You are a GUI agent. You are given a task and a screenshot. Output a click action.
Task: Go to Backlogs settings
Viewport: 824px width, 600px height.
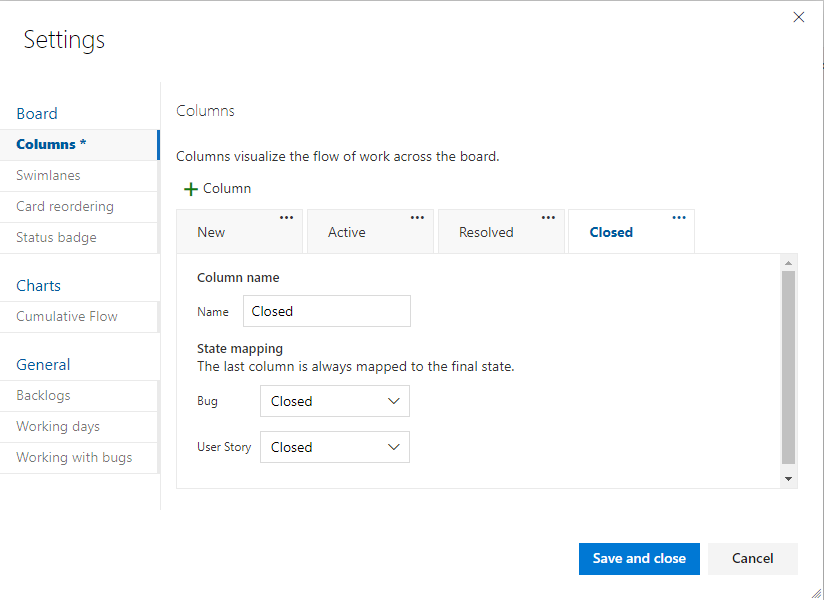(x=79, y=396)
